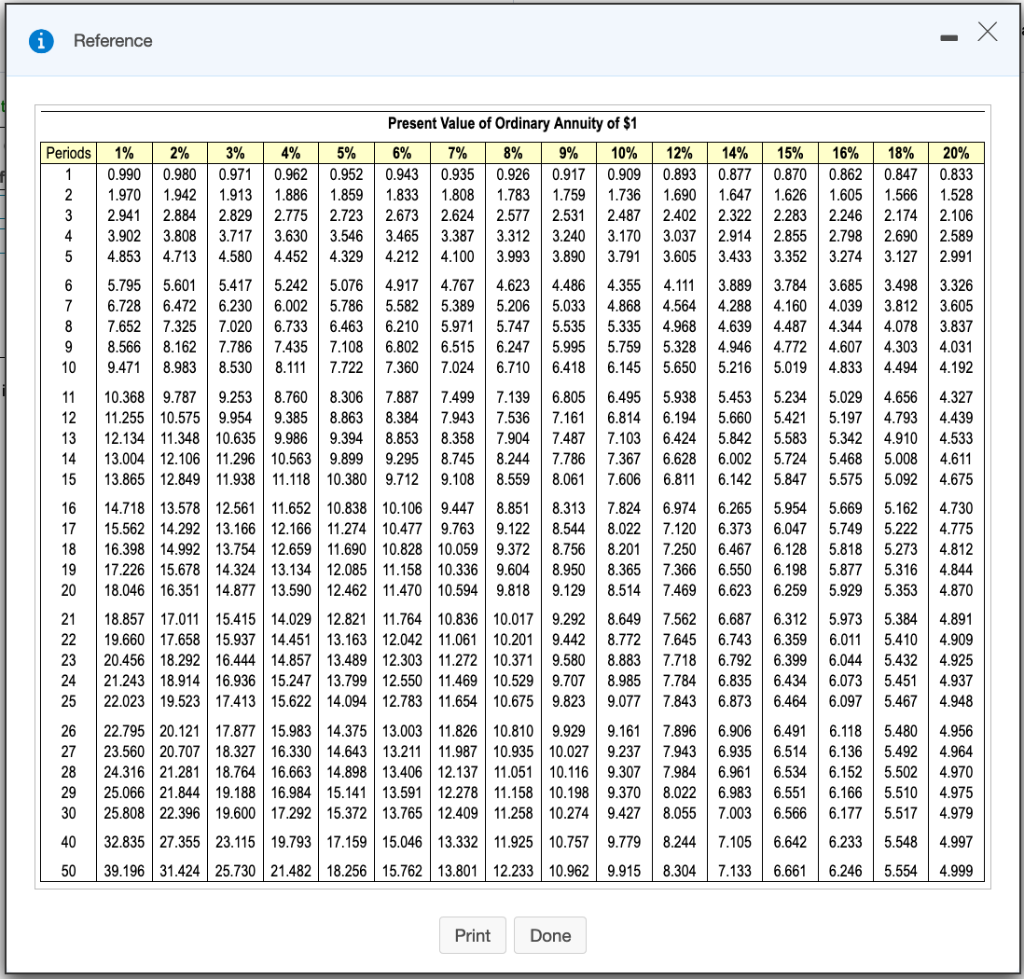Click the Reference dialog title text
This screenshot has width=1024, height=979.
tap(113, 40)
